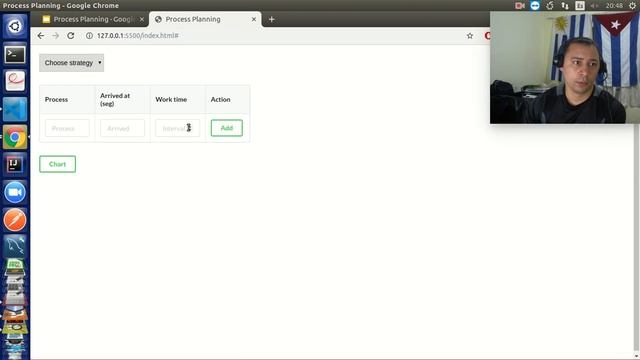Close the Google Slides tab
640x360 pixels.
coord(142,19)
